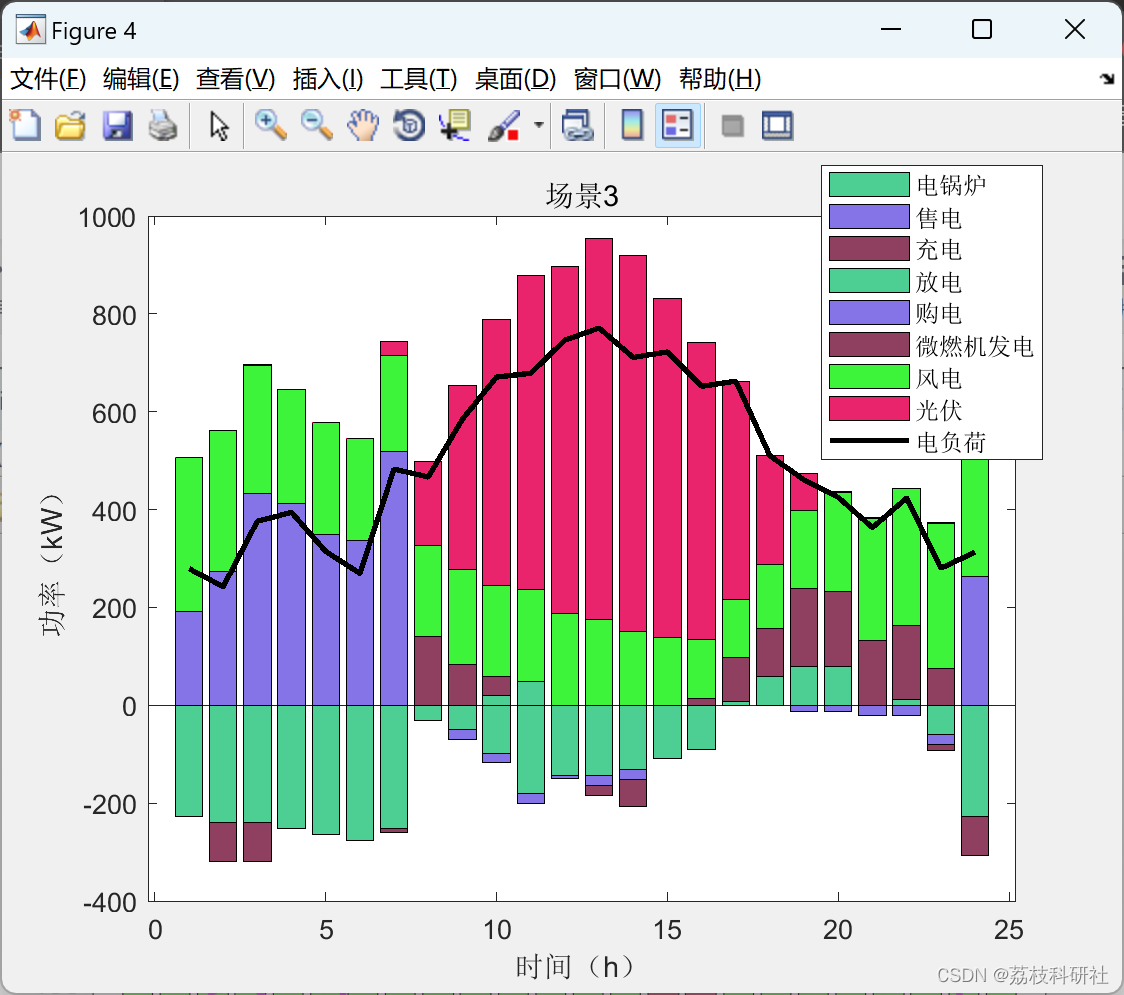The width and height of the screenshot is (1124, 995).
Task: Open the 帮助(H) menu
Action: tap(720, 79)
